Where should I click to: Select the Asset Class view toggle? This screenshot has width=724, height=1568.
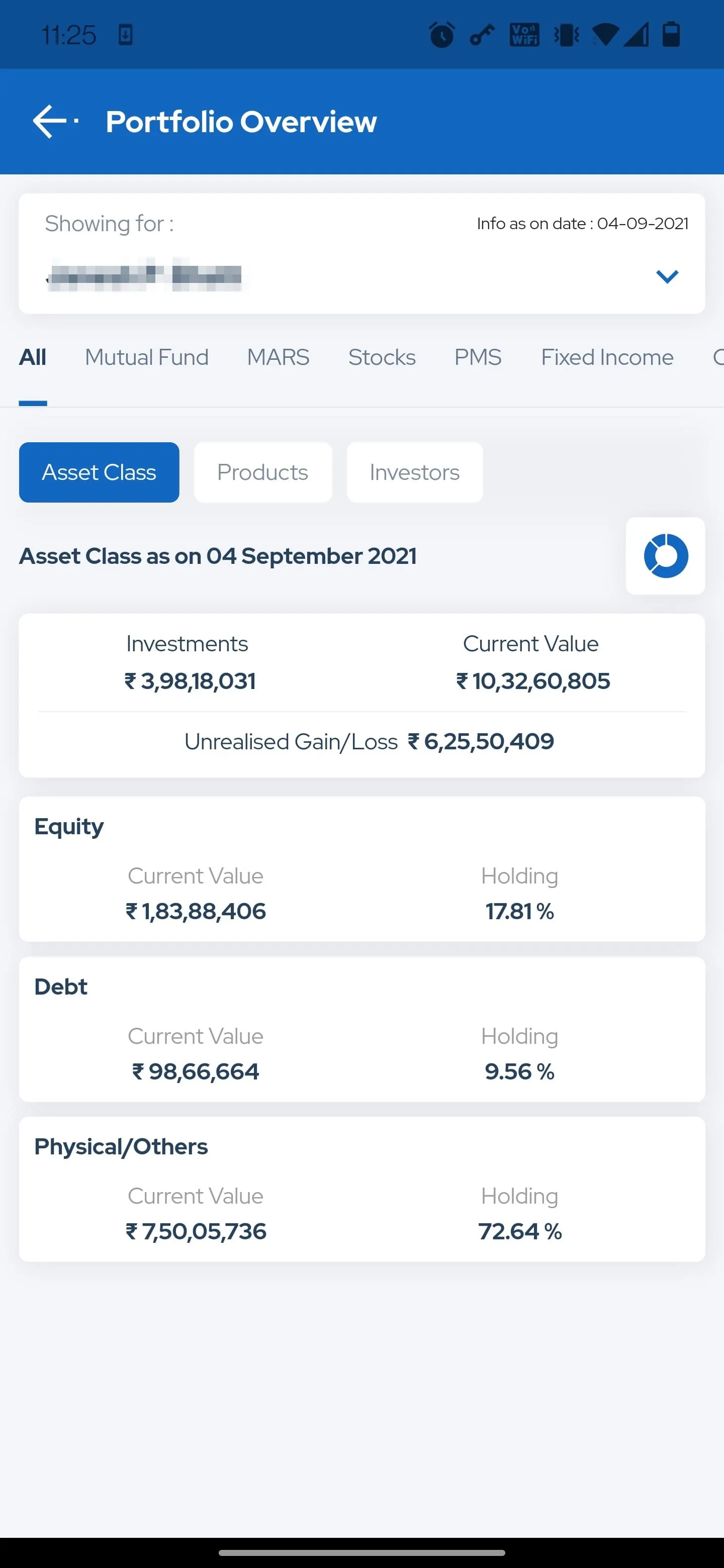tap(99, 472)
